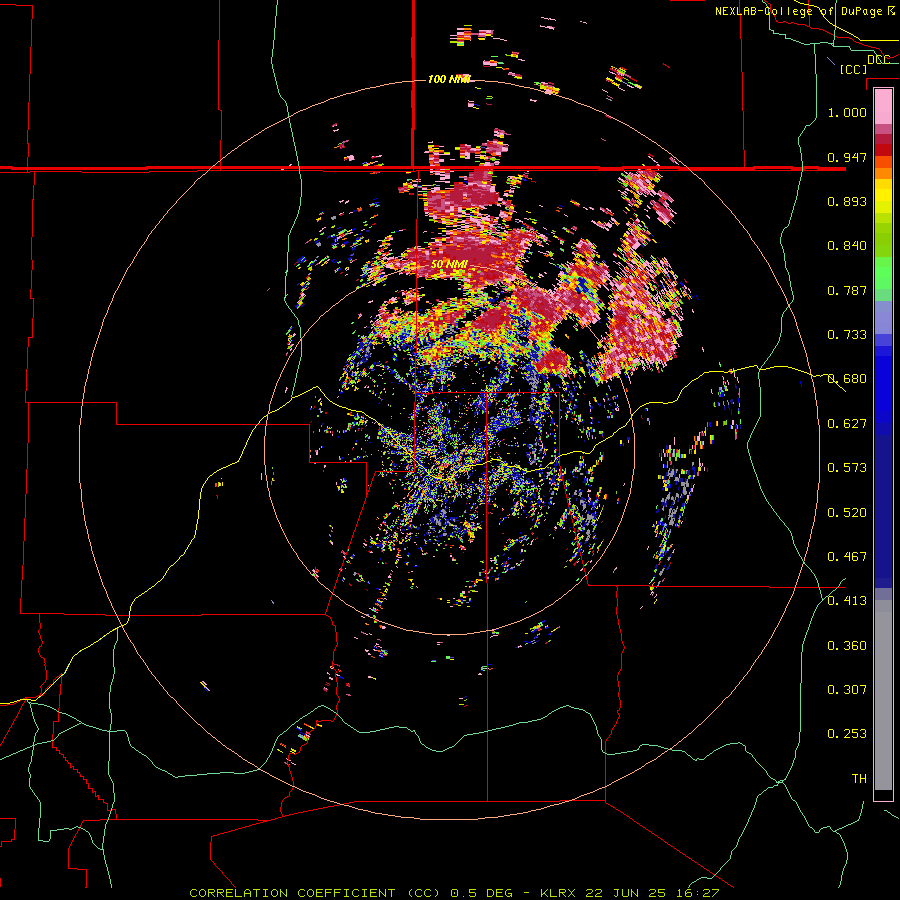Click the Correlation Coefficient KLRX caption text
Image resolution: width=900 pixels, height=900 pixels.
454,893
